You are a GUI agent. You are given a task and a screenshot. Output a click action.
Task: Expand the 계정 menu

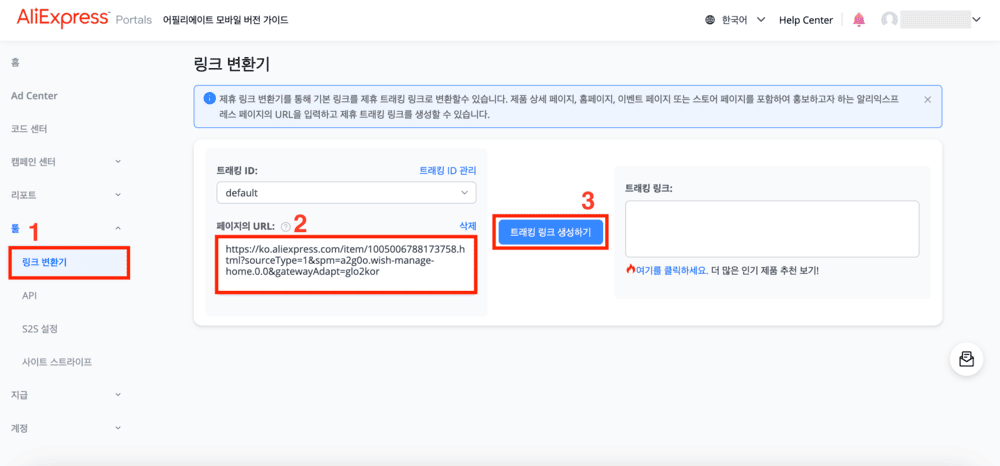(x=118, y=428)
